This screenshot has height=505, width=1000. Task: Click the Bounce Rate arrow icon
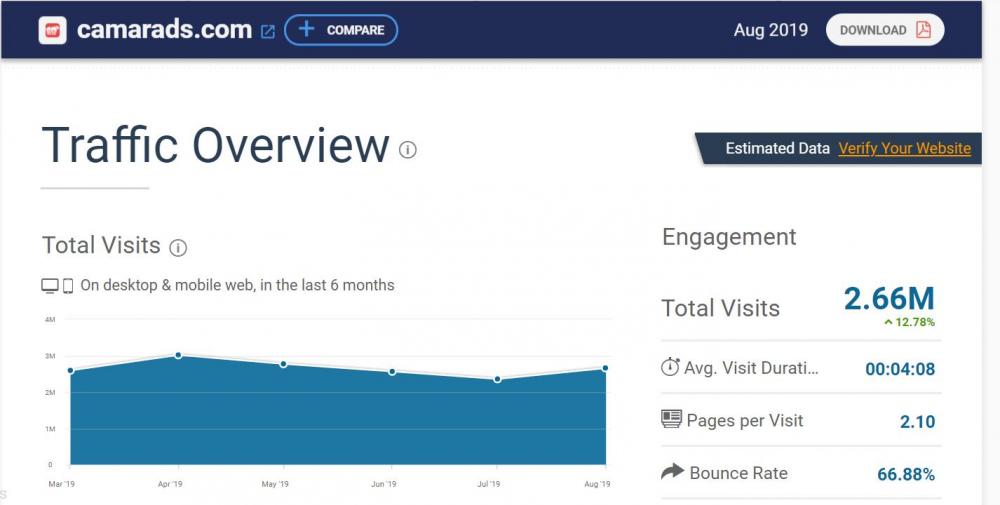pos(672,472)
